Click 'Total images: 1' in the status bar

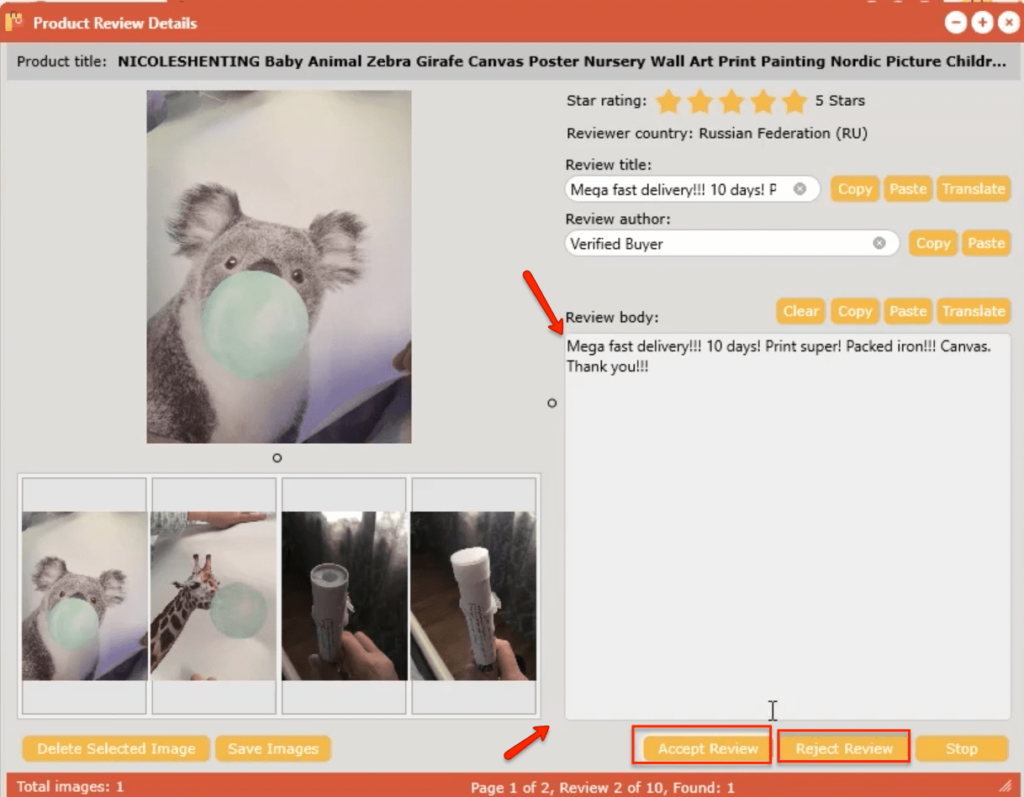coord(70,787)
